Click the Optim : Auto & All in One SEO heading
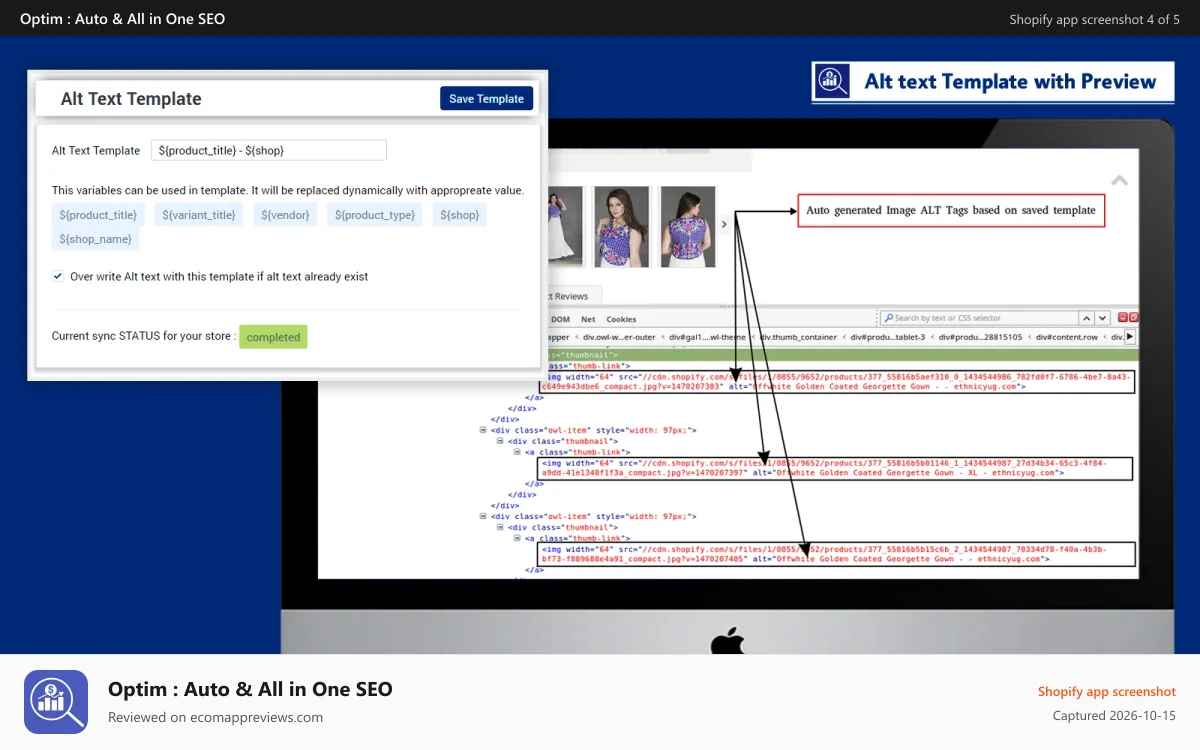The height and width of the screenshot is (750, 1200). click(x=250, y=689)
